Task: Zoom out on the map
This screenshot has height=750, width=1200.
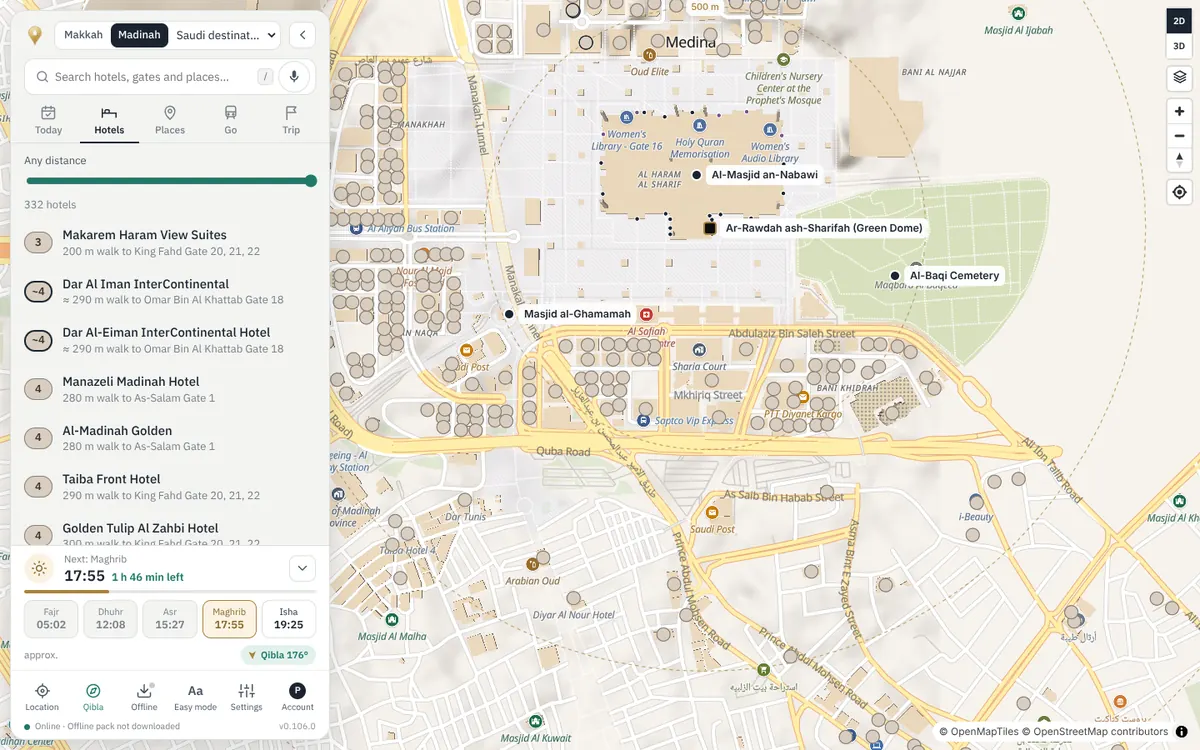Action: pos(1179,136)
